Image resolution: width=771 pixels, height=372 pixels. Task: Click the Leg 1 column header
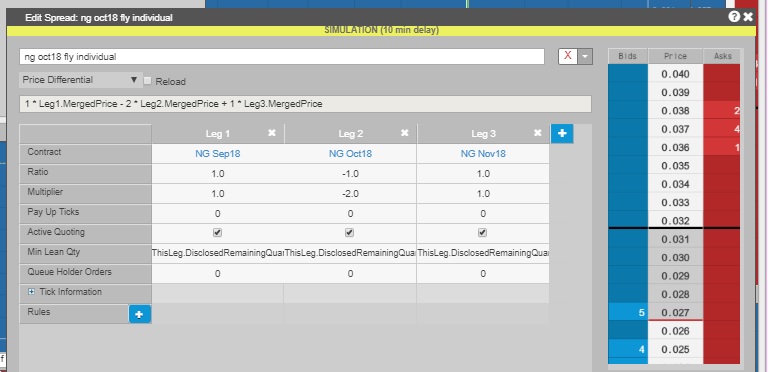pyautogui.click(x=217, y=134)
